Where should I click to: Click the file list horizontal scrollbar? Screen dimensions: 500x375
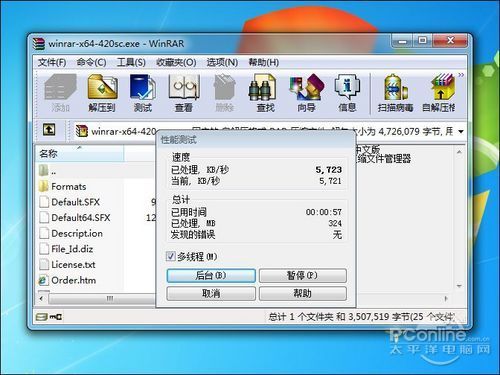coord(102,299)
